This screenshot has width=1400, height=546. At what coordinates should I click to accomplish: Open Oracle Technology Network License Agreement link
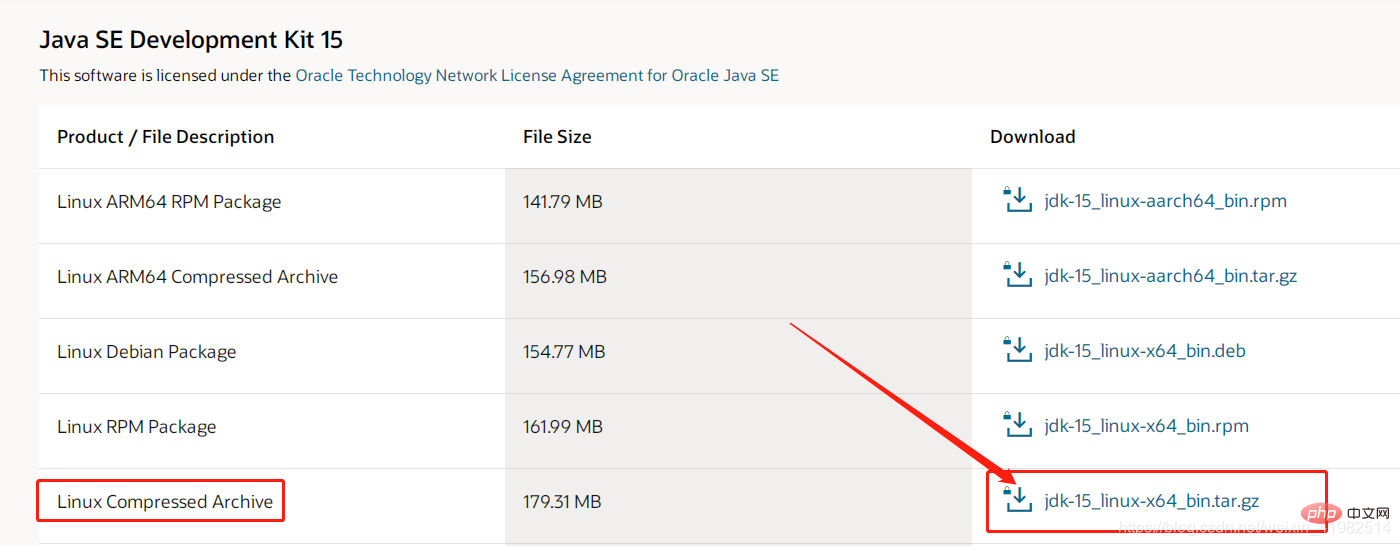pos(537,75)
